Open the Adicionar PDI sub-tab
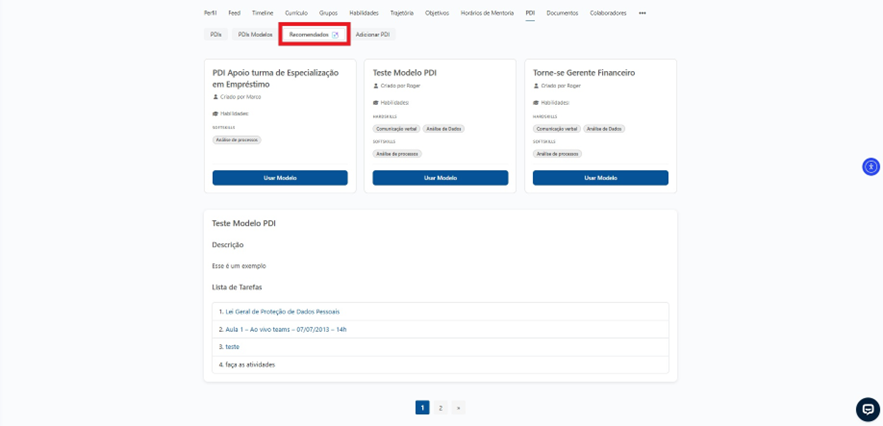The width and height of the screenshot is (883, 426). pos(373,35)
